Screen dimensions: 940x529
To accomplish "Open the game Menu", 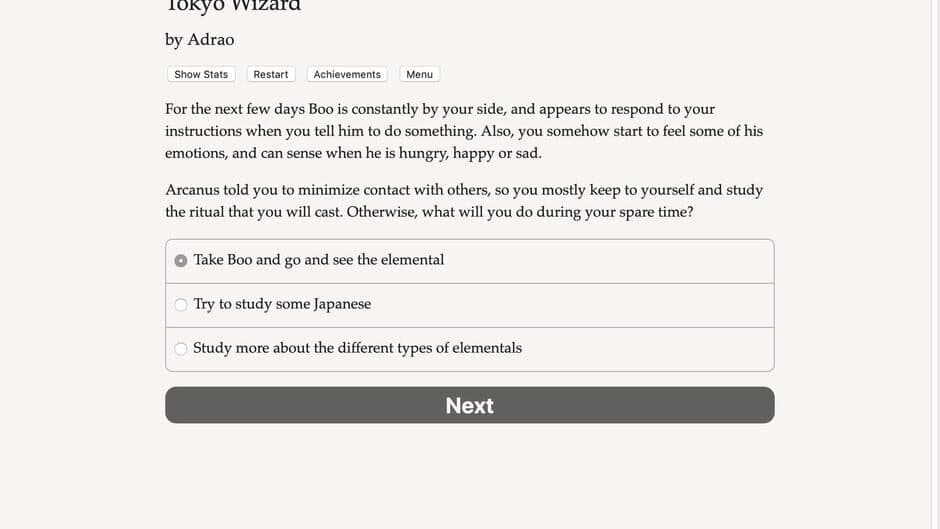I will tap(420, 74).
